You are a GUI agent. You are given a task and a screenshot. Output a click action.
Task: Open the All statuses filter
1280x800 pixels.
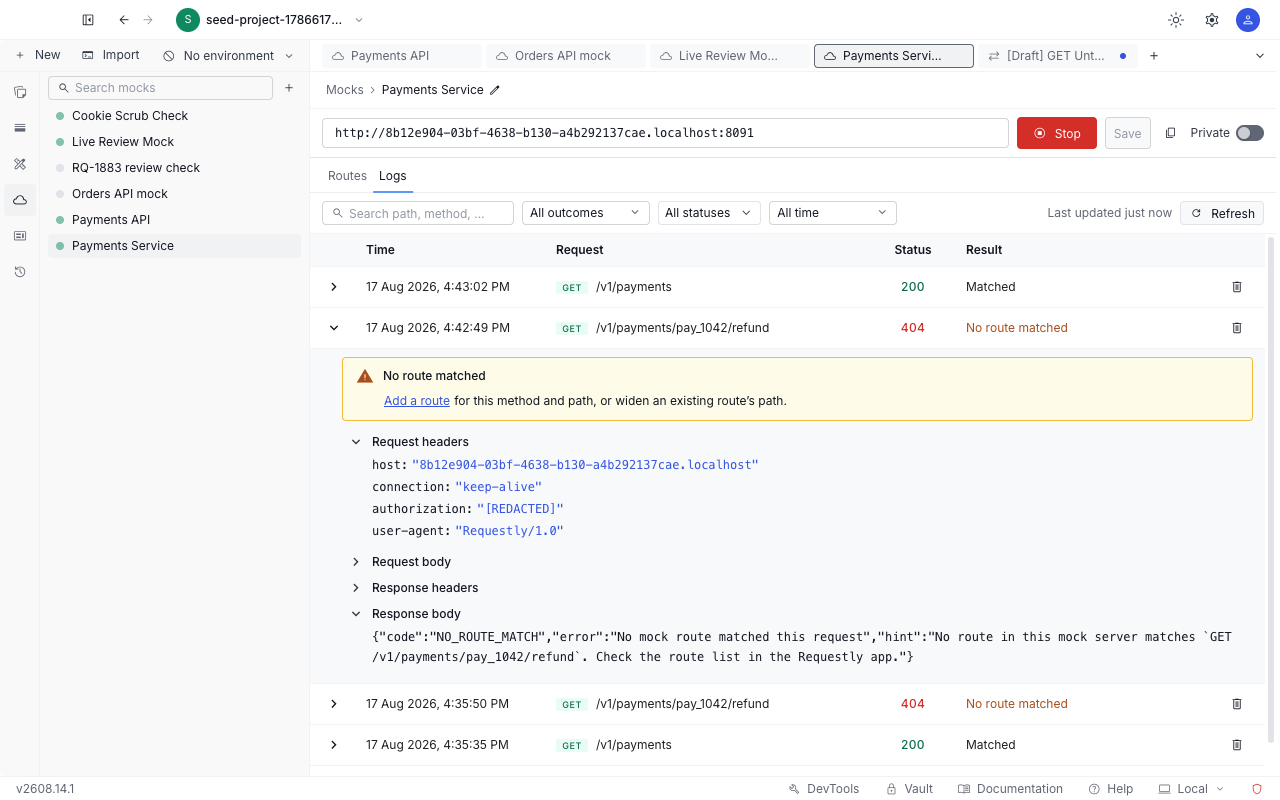click(x=709, y=213)
